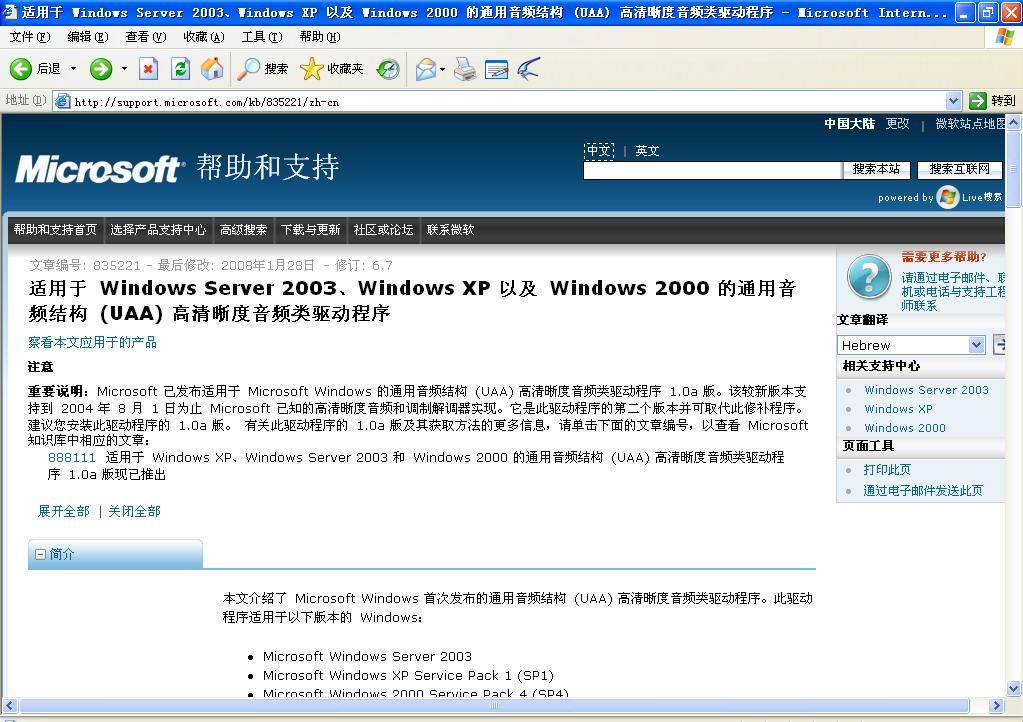Open the Favorites star button
The height and width of the screenshot is (722, 1023).
click(x=331, y=68)
